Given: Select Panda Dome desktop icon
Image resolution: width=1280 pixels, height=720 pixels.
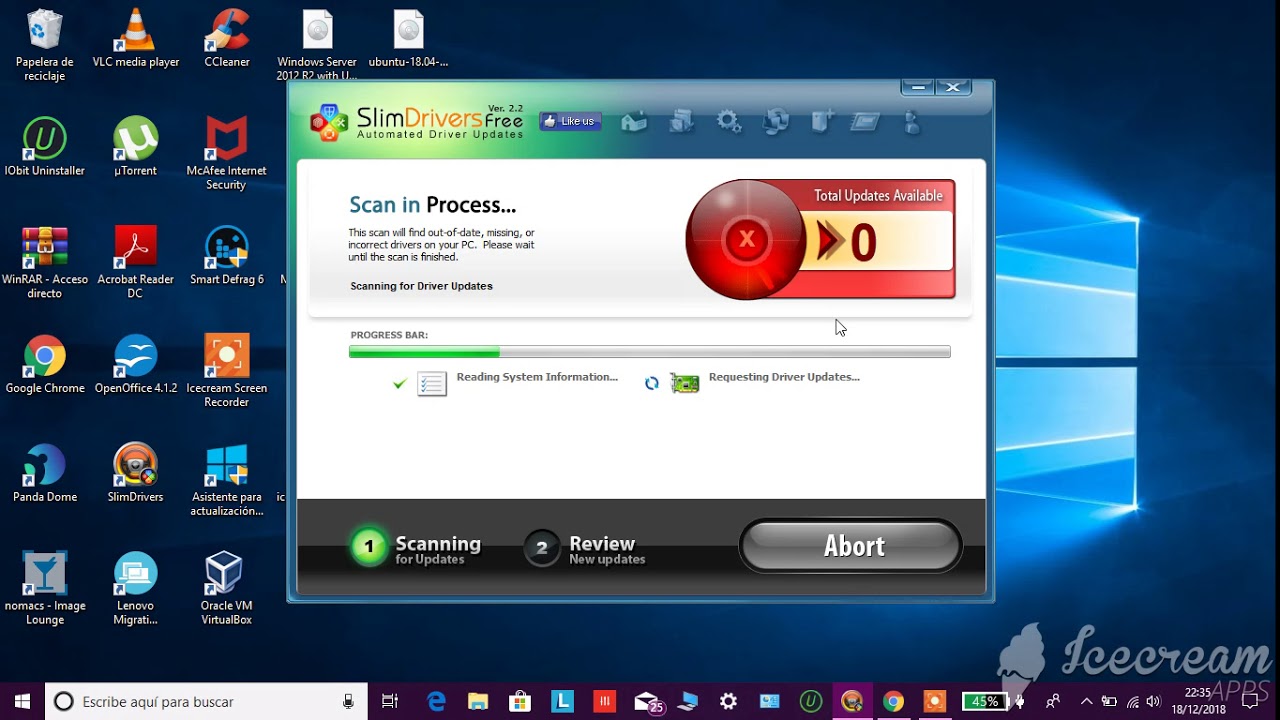Looking at the screenshot, I should pos(45,474).
